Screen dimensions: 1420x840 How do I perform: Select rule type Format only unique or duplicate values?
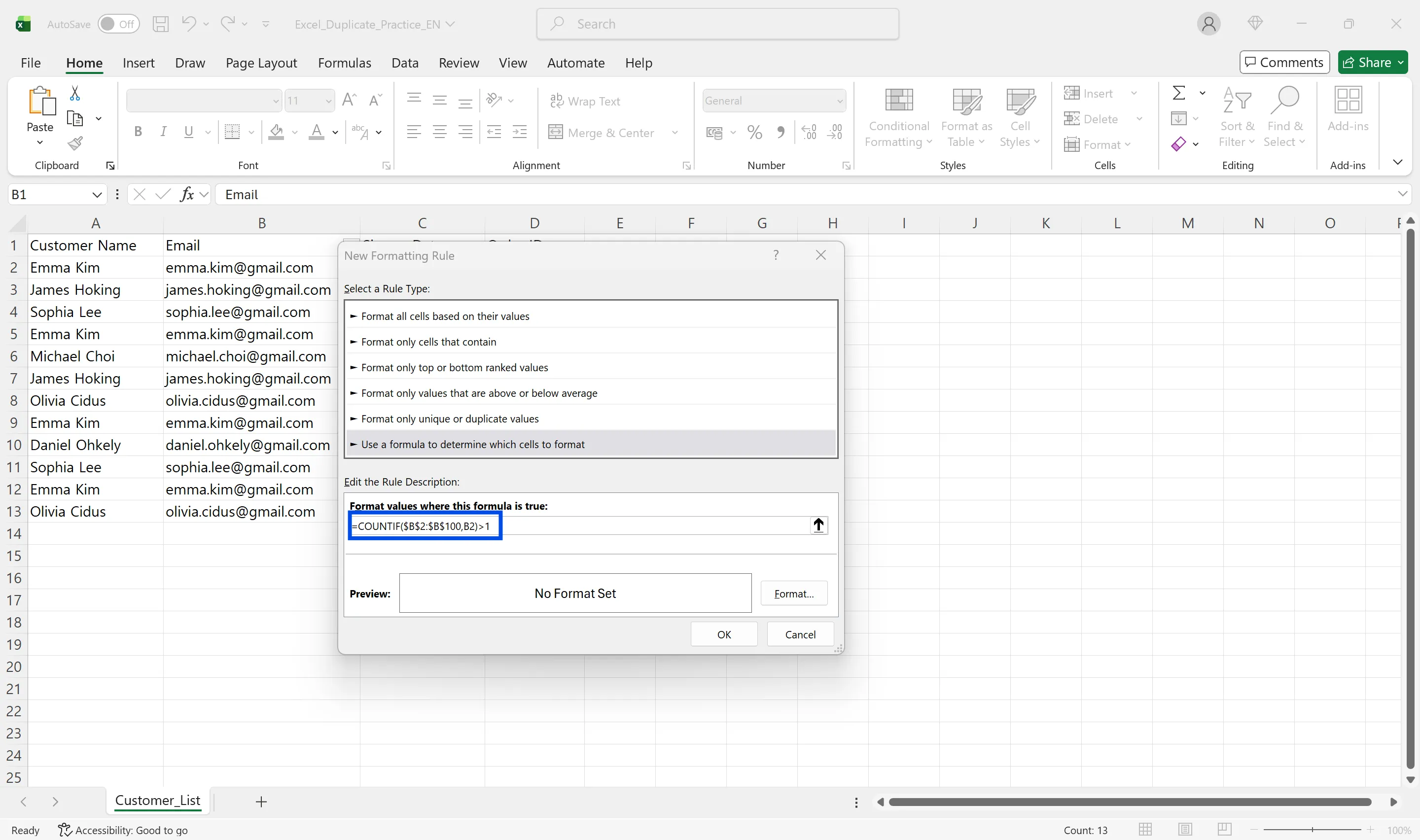point(449,419)
